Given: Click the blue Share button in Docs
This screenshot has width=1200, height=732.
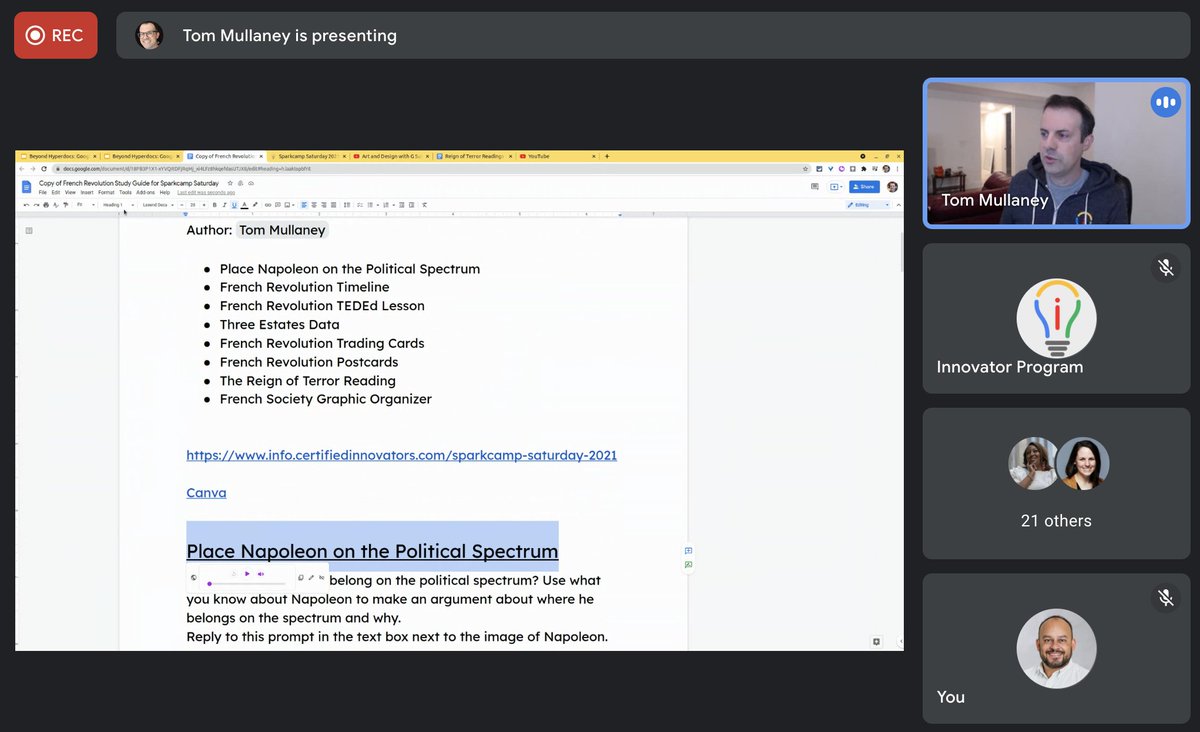Looking at the screenshot, I should 864,187.
